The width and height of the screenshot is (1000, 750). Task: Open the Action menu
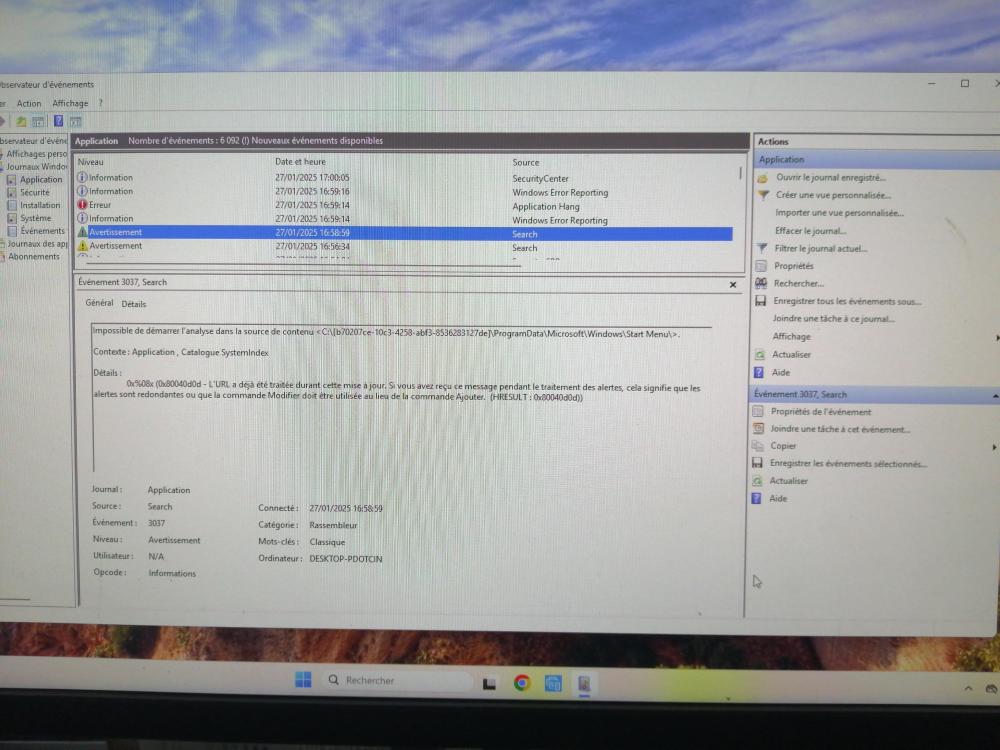(29, 103)
